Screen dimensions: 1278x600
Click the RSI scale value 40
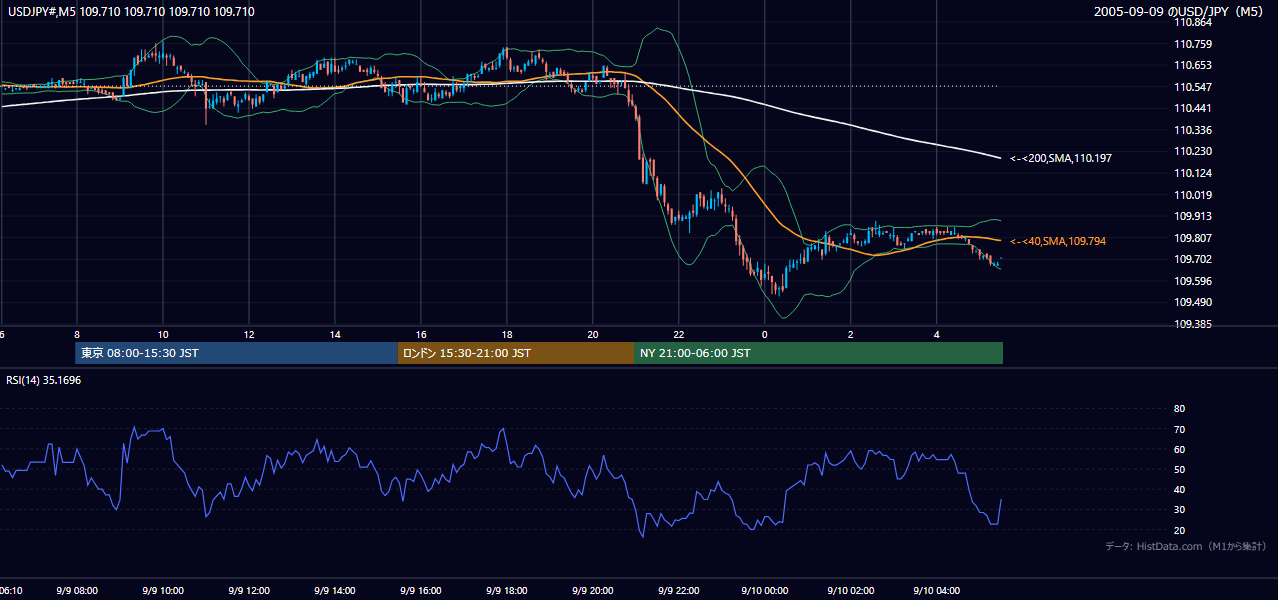point(1179,489)
